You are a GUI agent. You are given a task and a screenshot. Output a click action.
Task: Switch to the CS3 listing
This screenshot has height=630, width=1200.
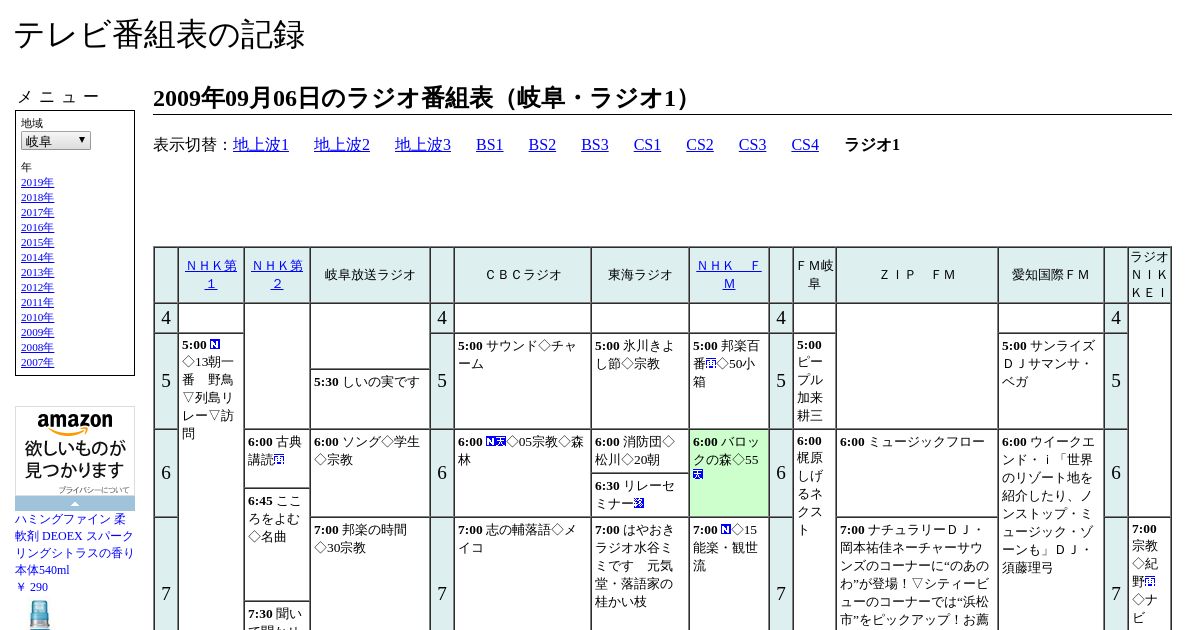(x=752, y=145)
